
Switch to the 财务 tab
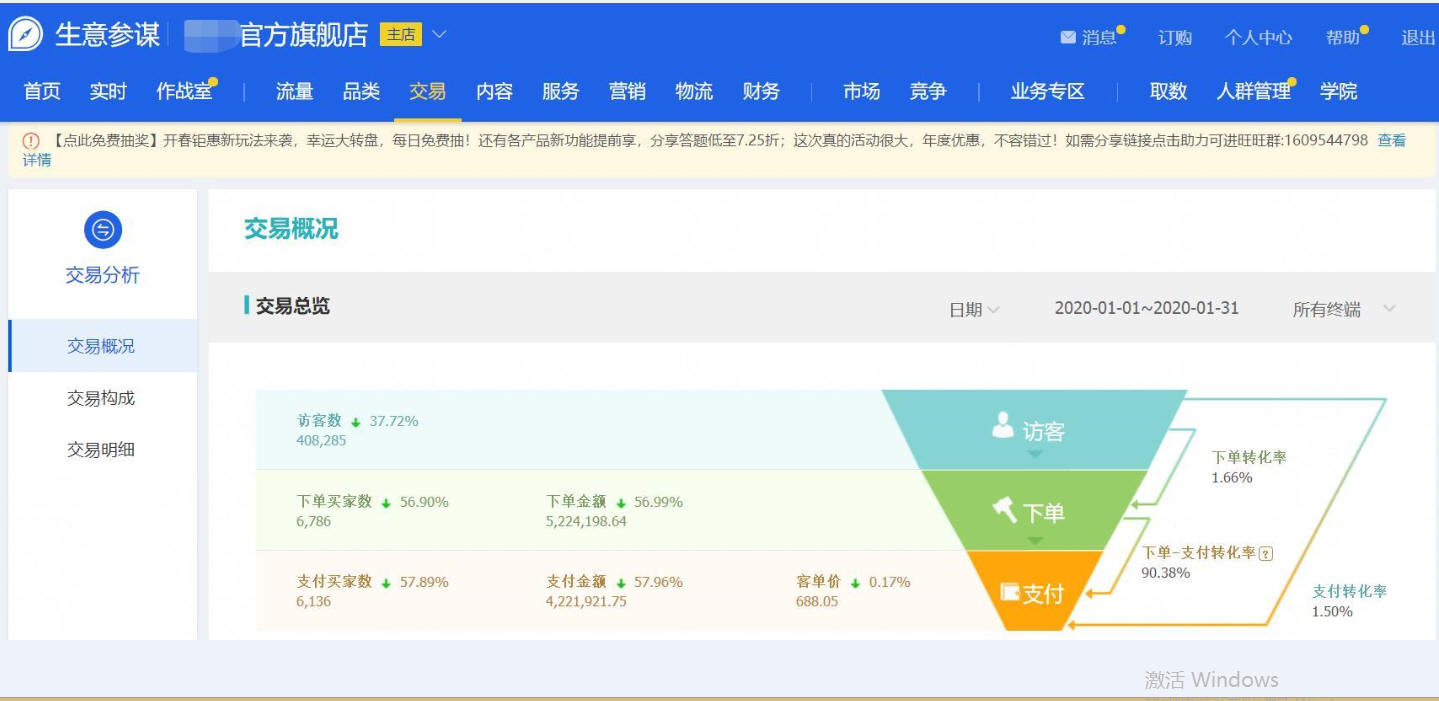(761, 91)
